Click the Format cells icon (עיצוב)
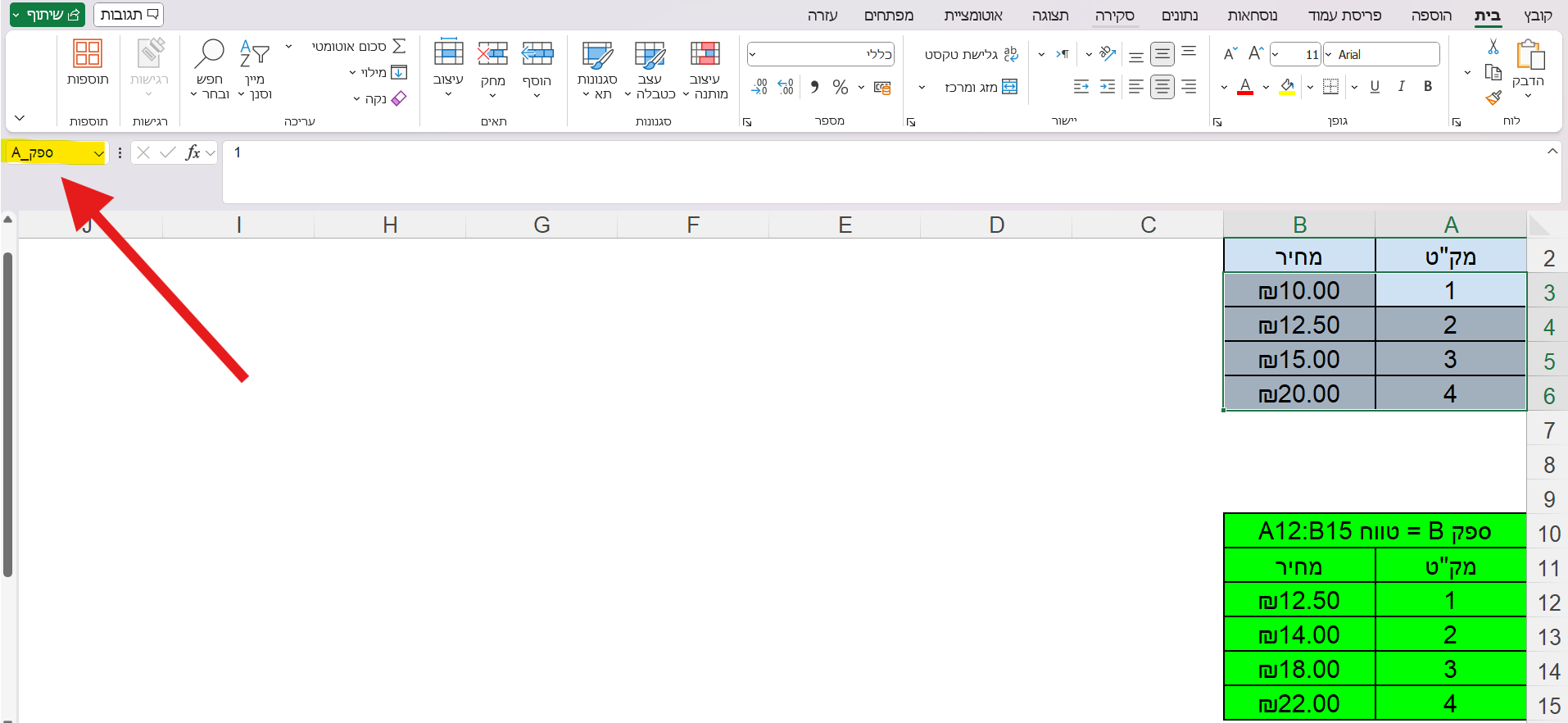Viewport: 1568px width, 723px height. tap(448, 52)
